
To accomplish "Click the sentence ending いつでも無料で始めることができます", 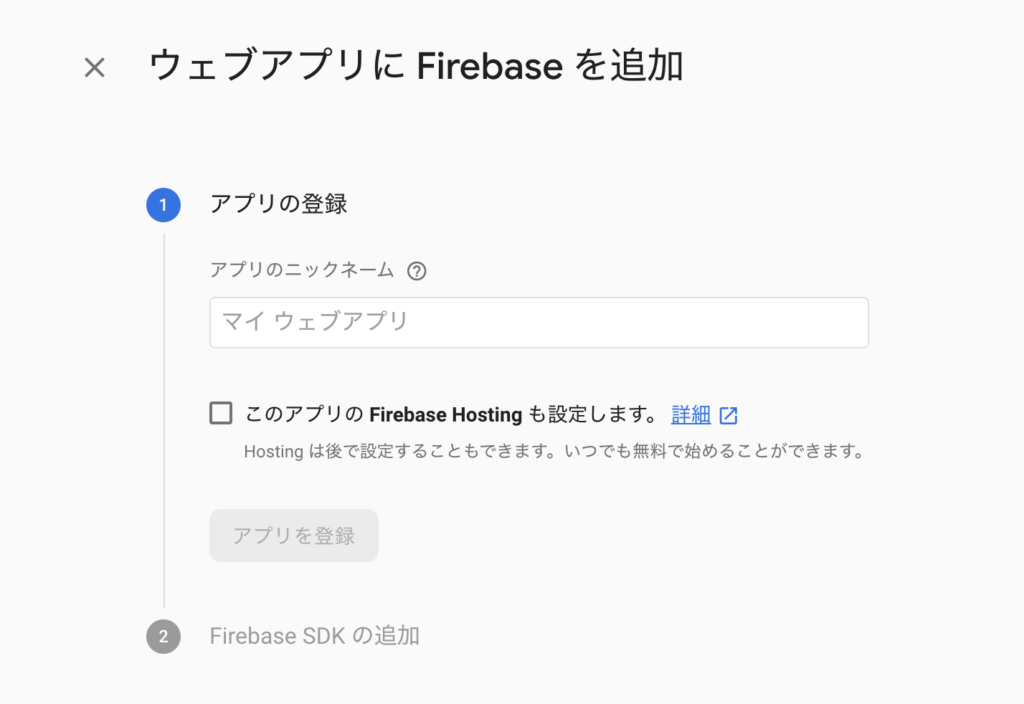I will pos(714,451).
